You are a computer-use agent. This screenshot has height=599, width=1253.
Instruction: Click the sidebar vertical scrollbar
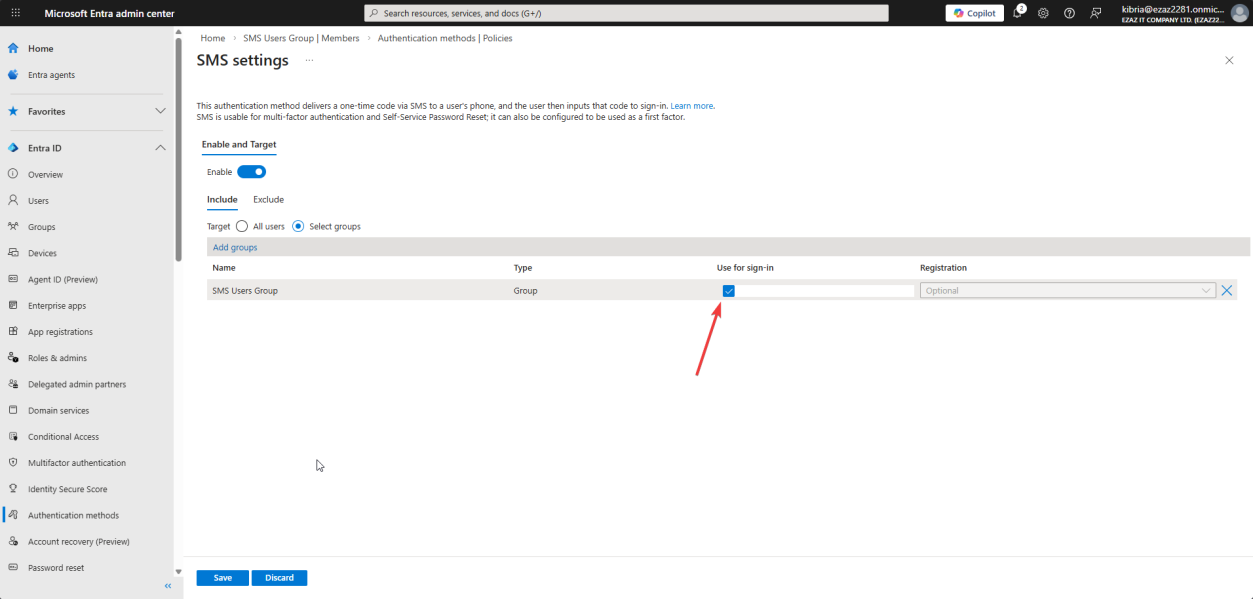coord(178,150)
